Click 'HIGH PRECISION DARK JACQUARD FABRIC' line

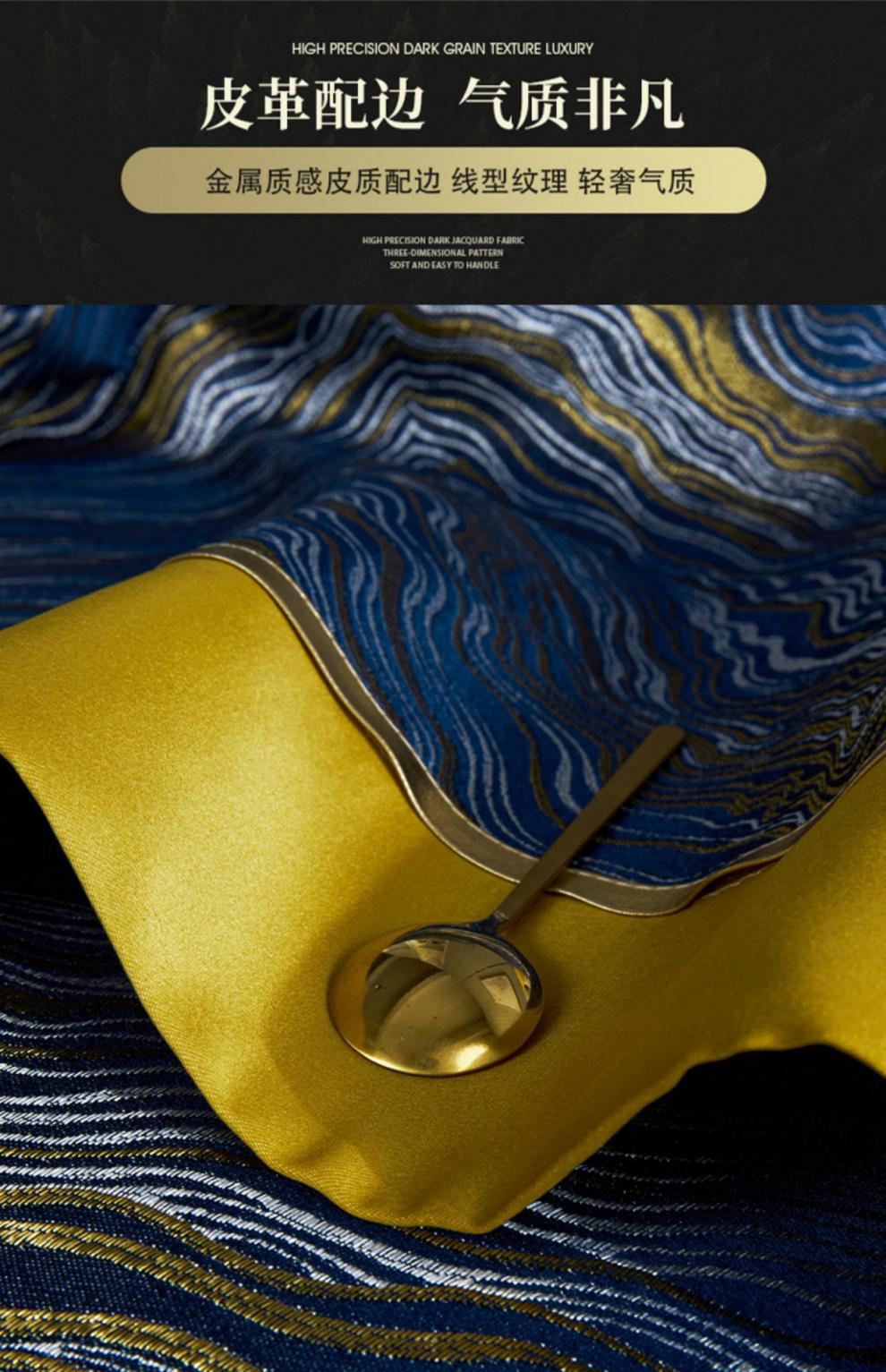click(x=443, y=240)
